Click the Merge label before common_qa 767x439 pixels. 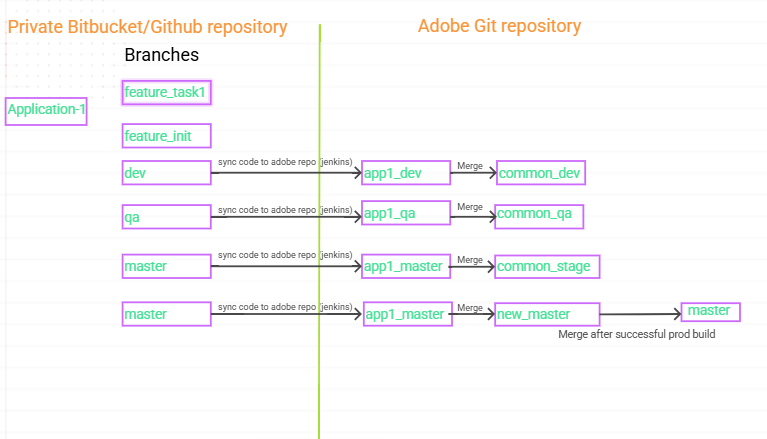[470, 207]
